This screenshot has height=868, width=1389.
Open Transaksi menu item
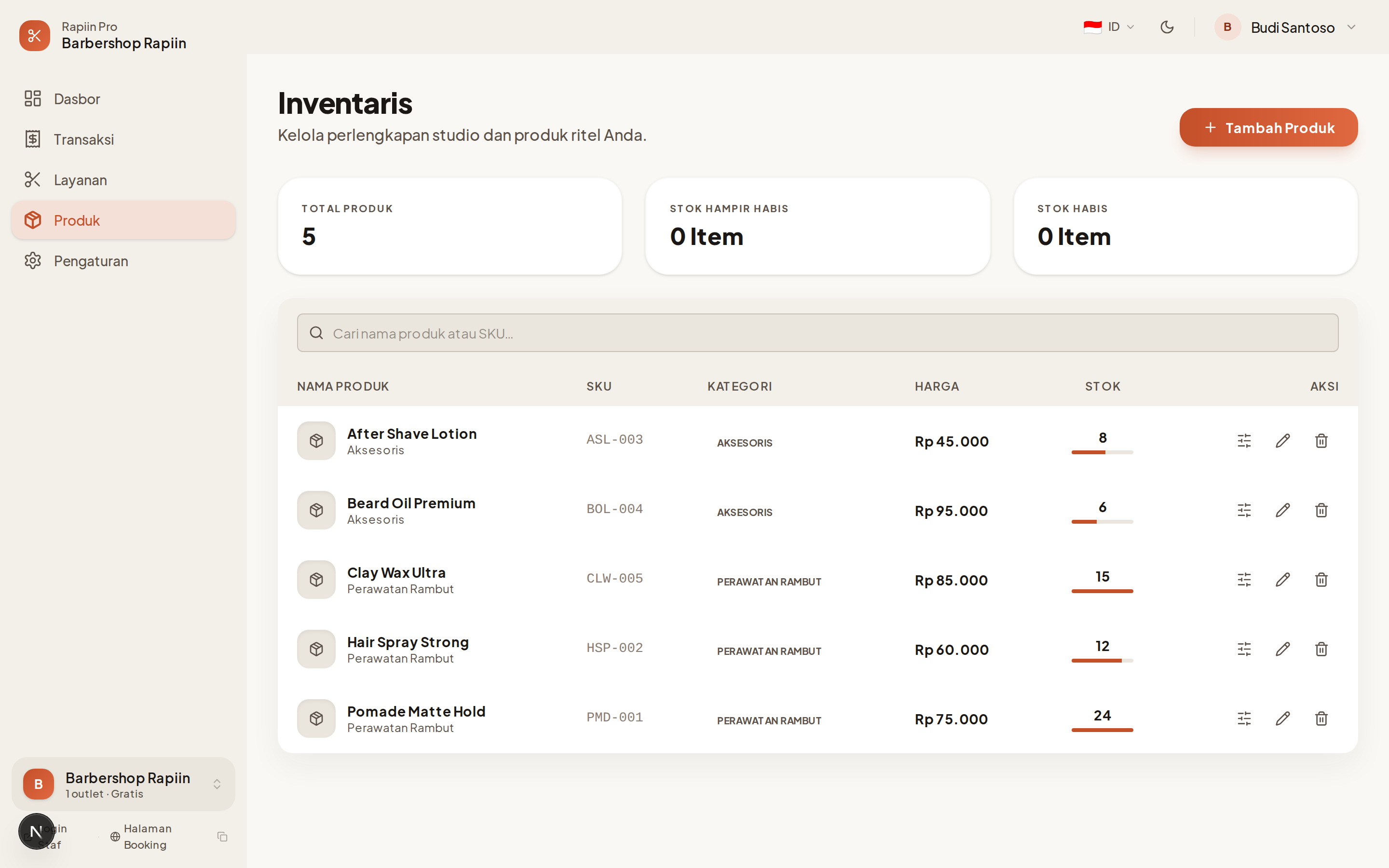[x=84, y=139]
